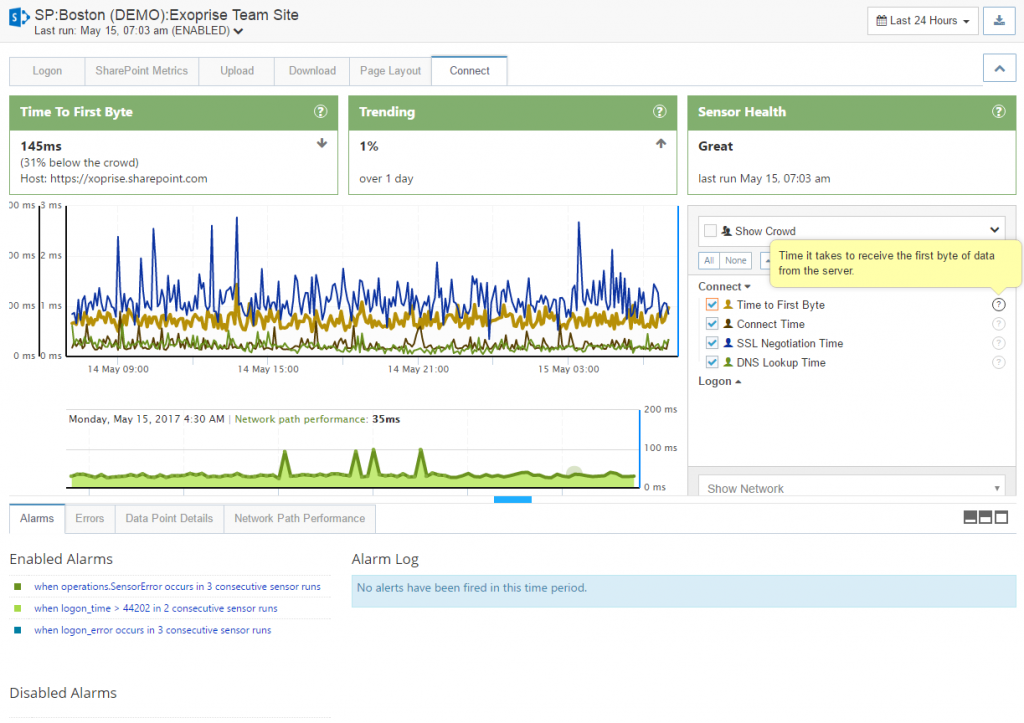This screenshot has height=723, width=1024.
Task: Click the Trending panel question mark icon
Action: [x=659, y=112]
